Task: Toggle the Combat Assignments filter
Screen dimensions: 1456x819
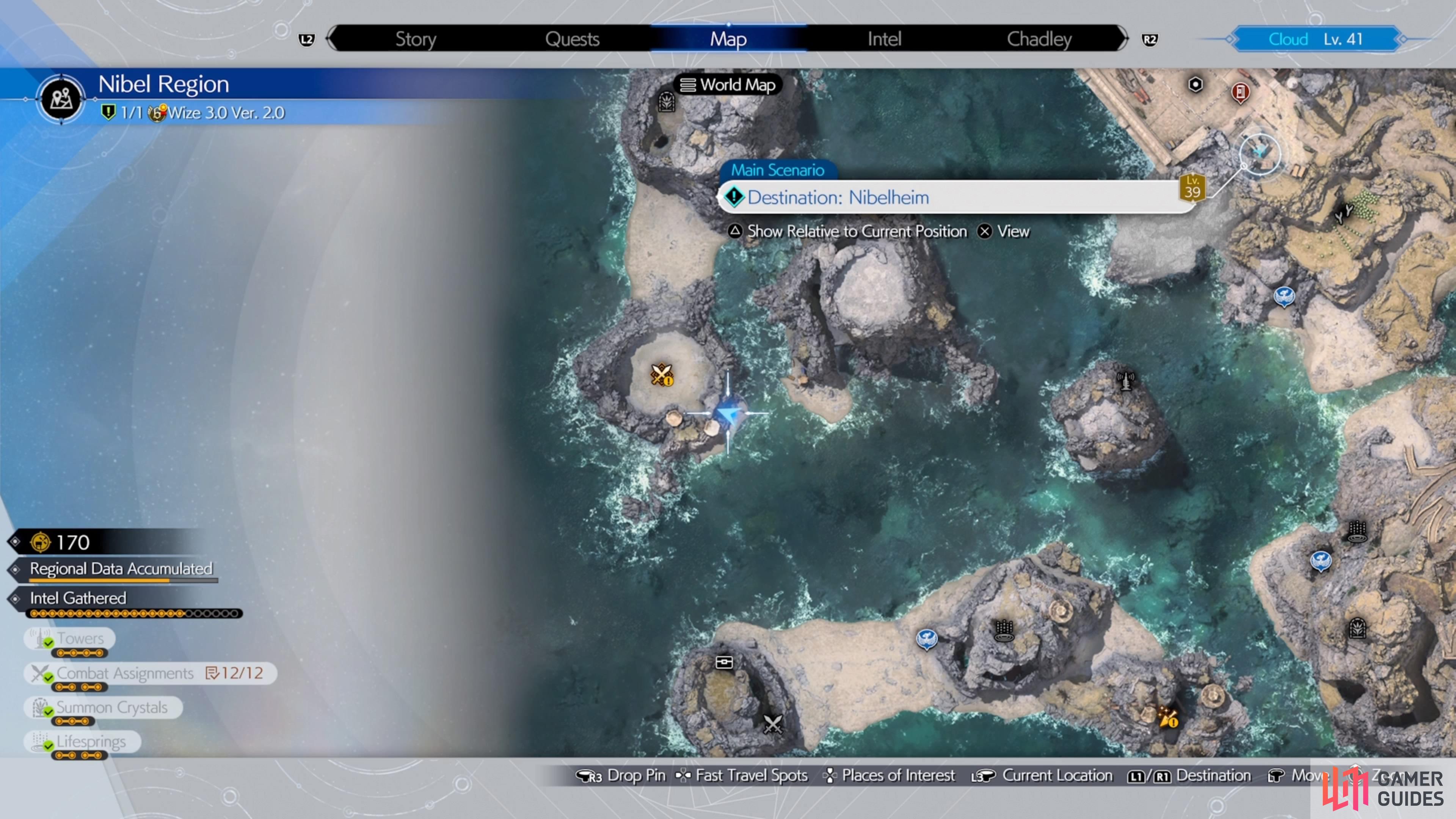Action: [151, 673]
